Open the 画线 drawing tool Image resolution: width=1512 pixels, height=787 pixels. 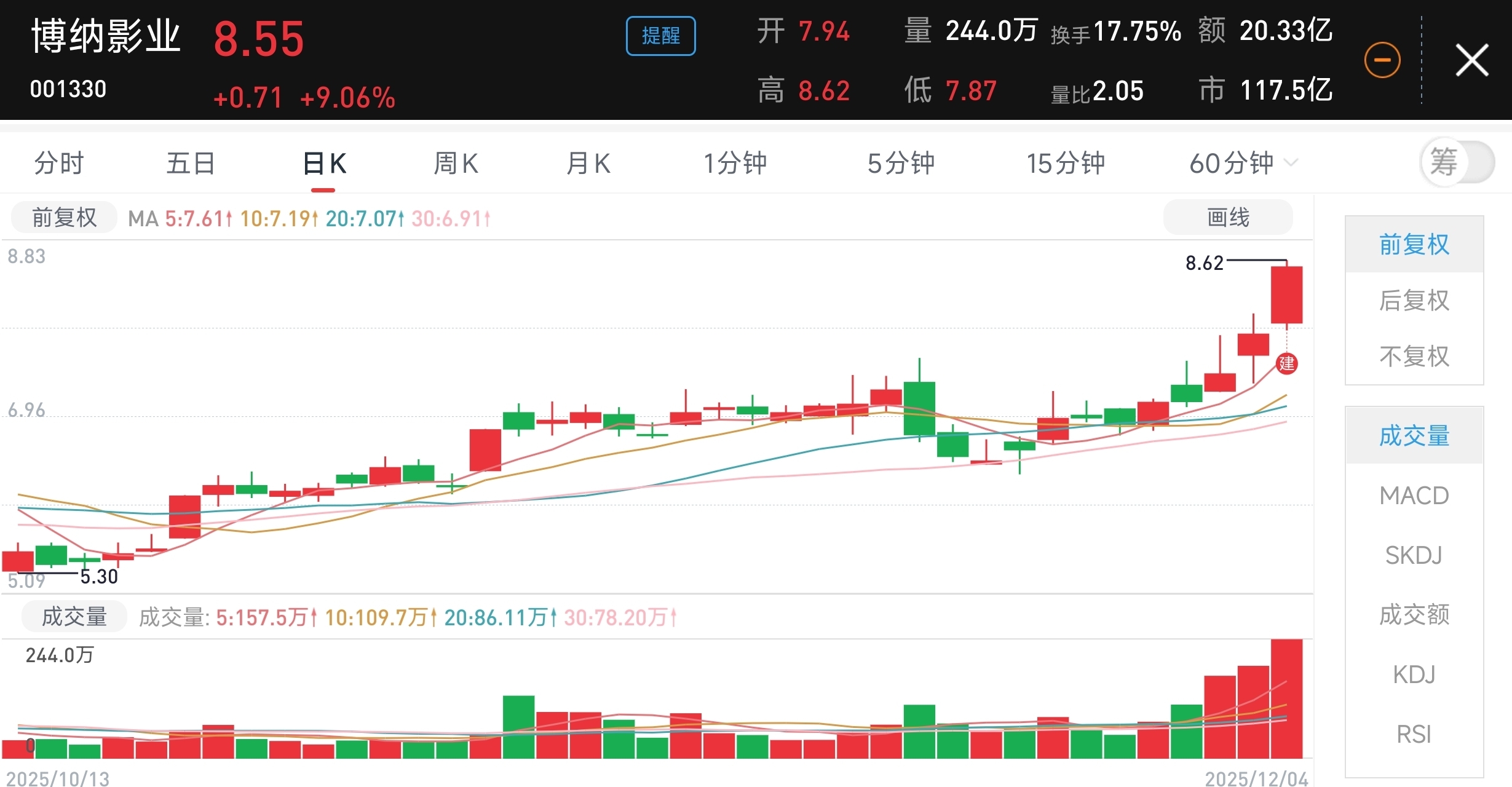(1227, 218)
